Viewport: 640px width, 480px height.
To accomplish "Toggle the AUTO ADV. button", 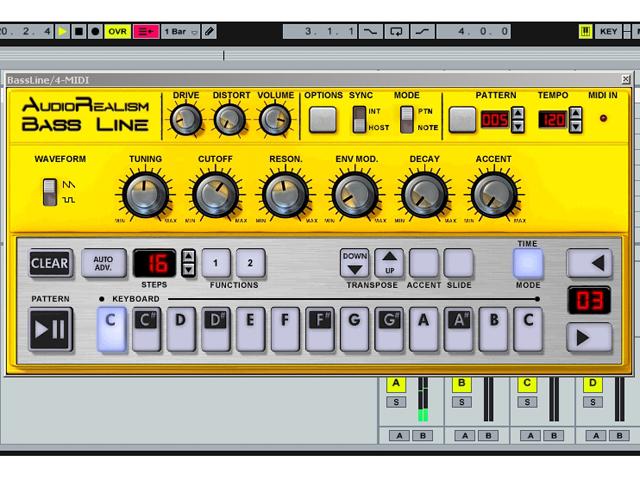I will (104, 263).
